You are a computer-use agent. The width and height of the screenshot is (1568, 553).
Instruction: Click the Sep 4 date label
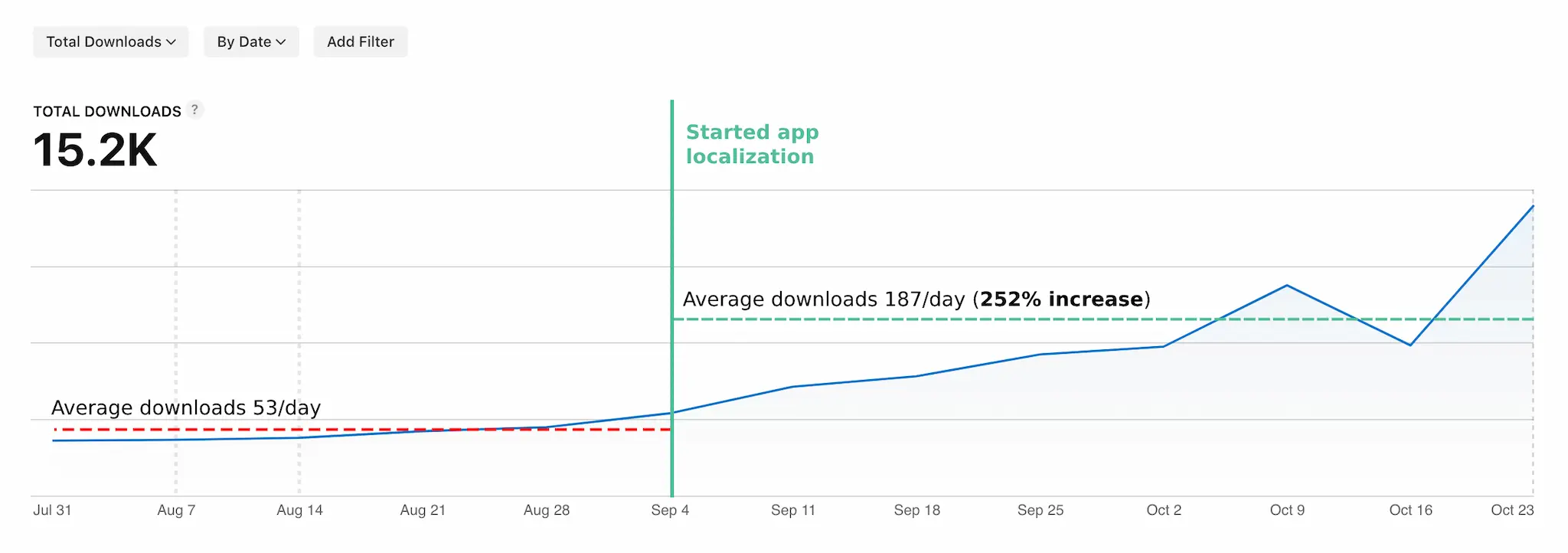(669, 509)
